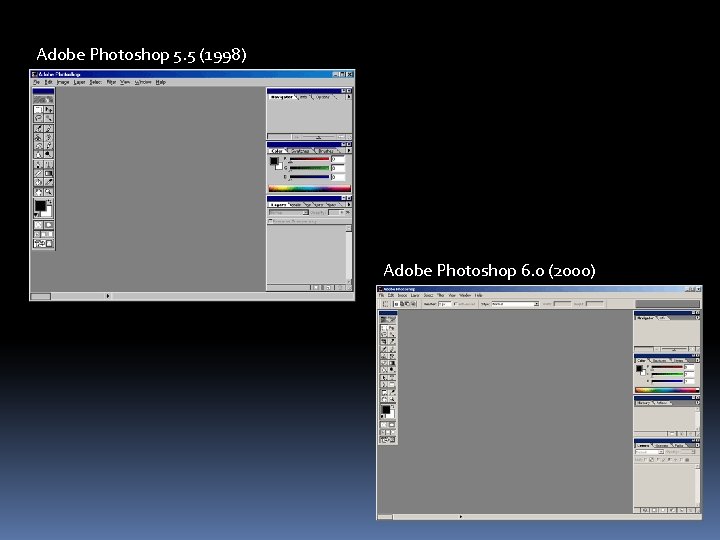Select the Crop tool in Photoshop 6.0 toolbox
720x540 pixels.
tap(384, 341)
